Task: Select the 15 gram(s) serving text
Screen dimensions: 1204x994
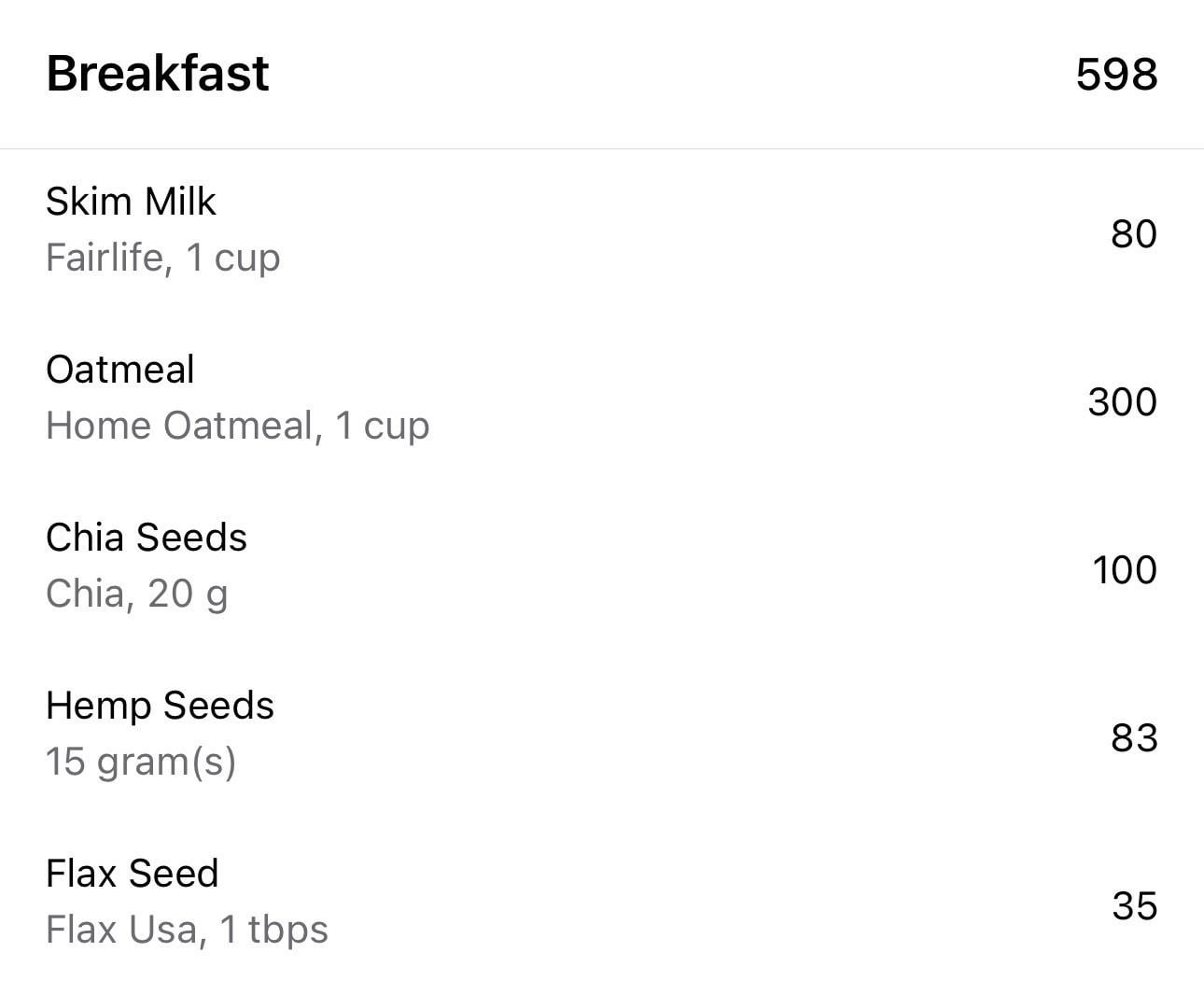Action: (x=141, y=762)
